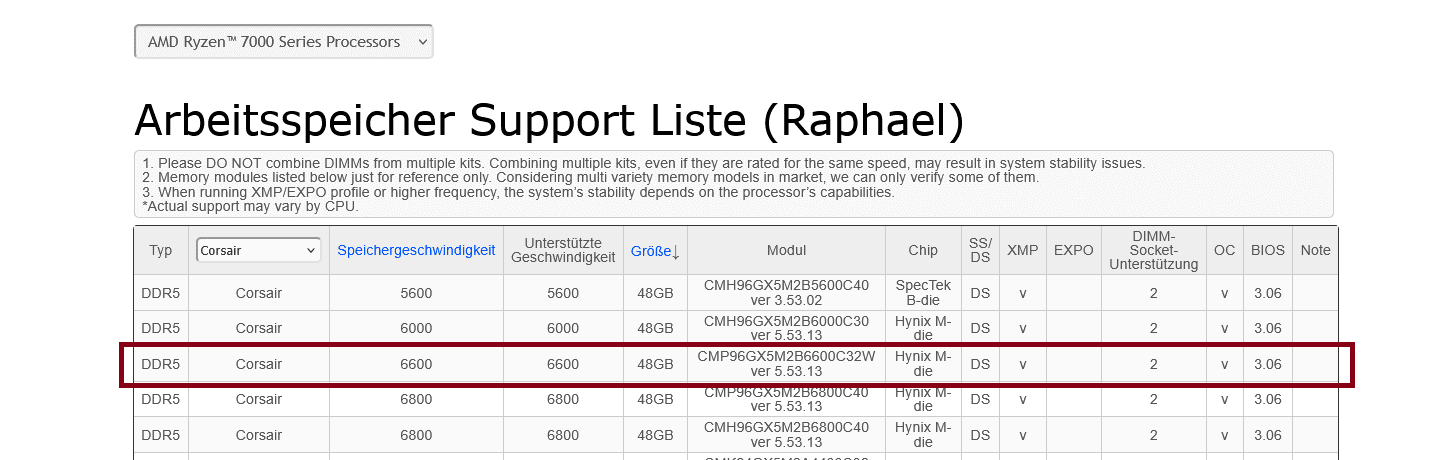Click the Corsair cell in the 6000 row

click(x=259, y=328)
